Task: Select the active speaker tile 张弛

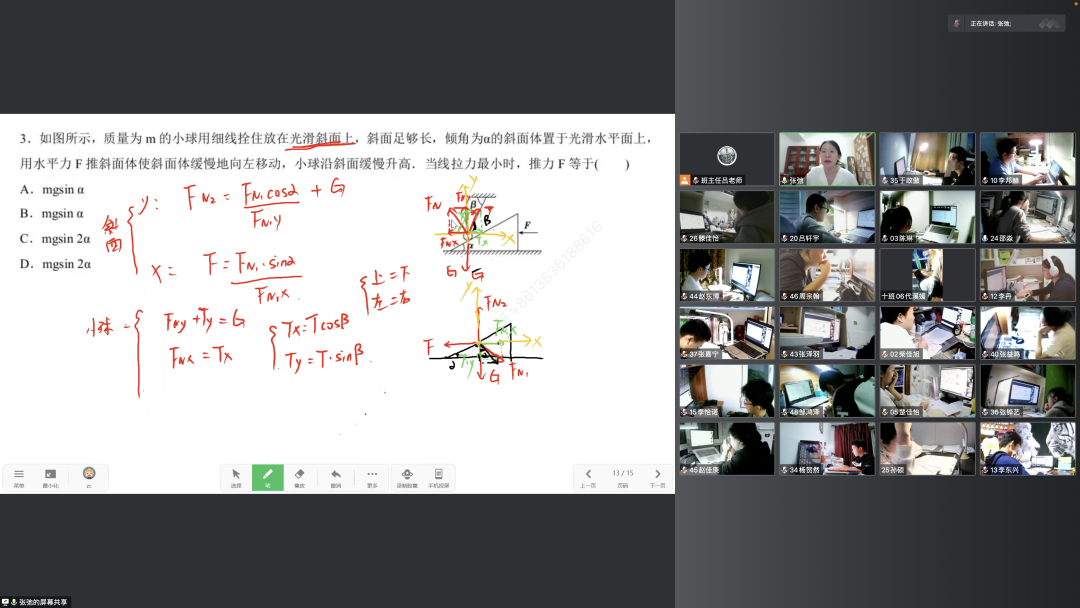Action: [827, 159]
